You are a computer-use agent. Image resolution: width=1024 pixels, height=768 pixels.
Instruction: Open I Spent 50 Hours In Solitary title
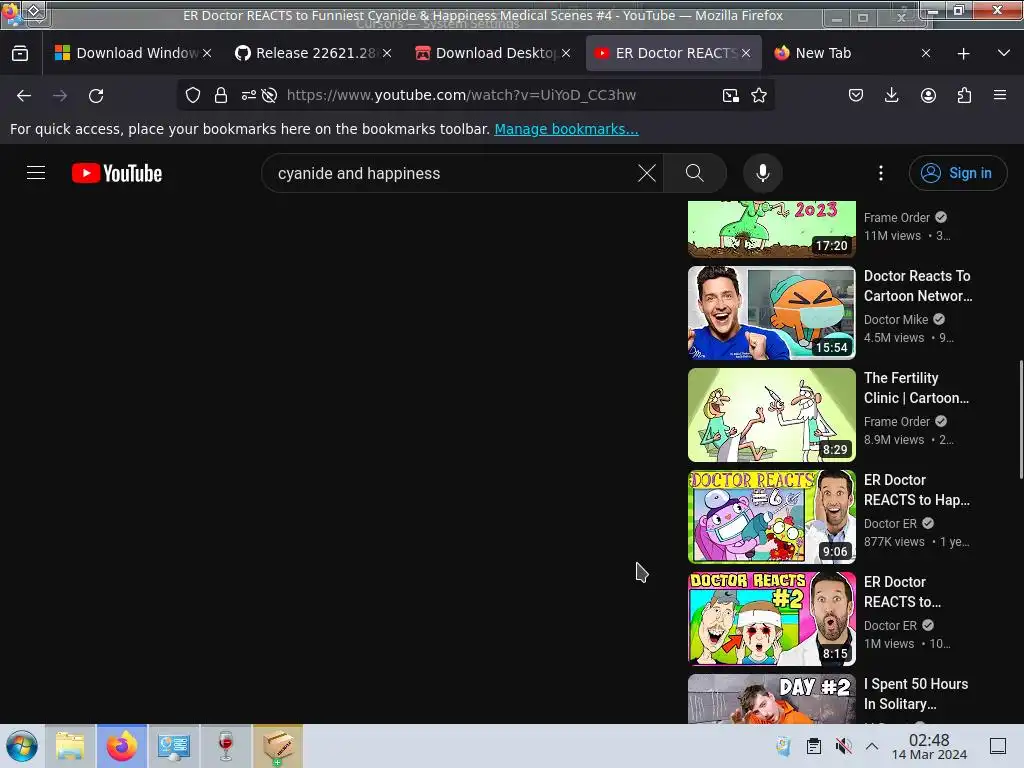(x=916, y=694)
